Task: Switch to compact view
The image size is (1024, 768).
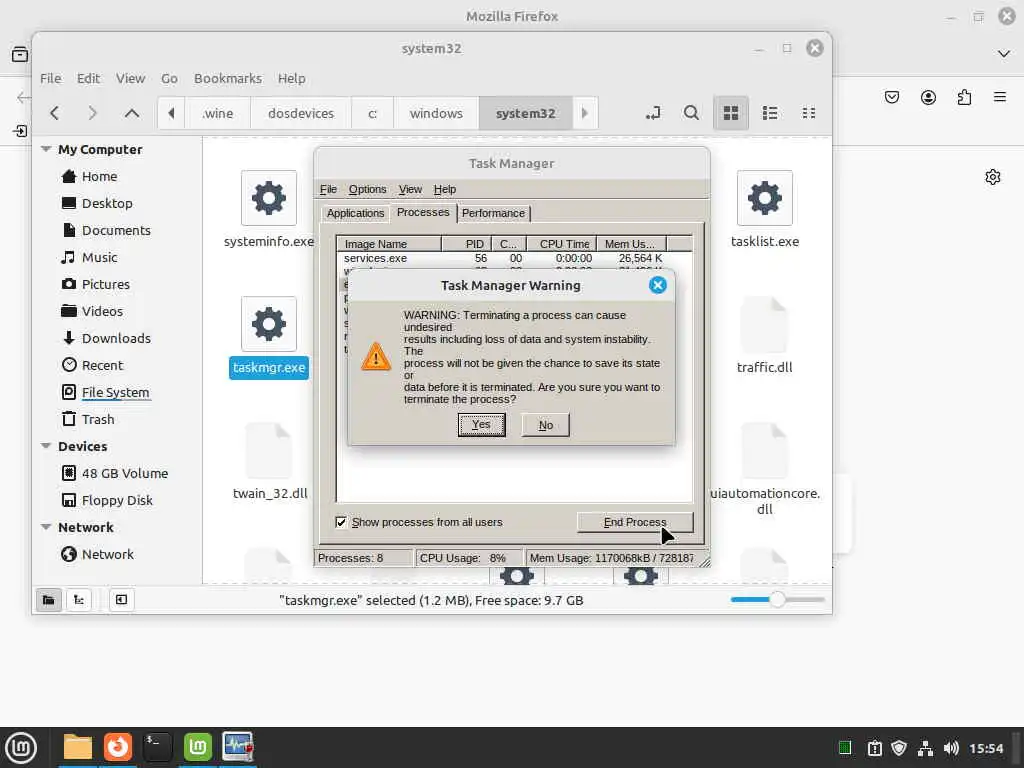Action: [x=808, y=113]
